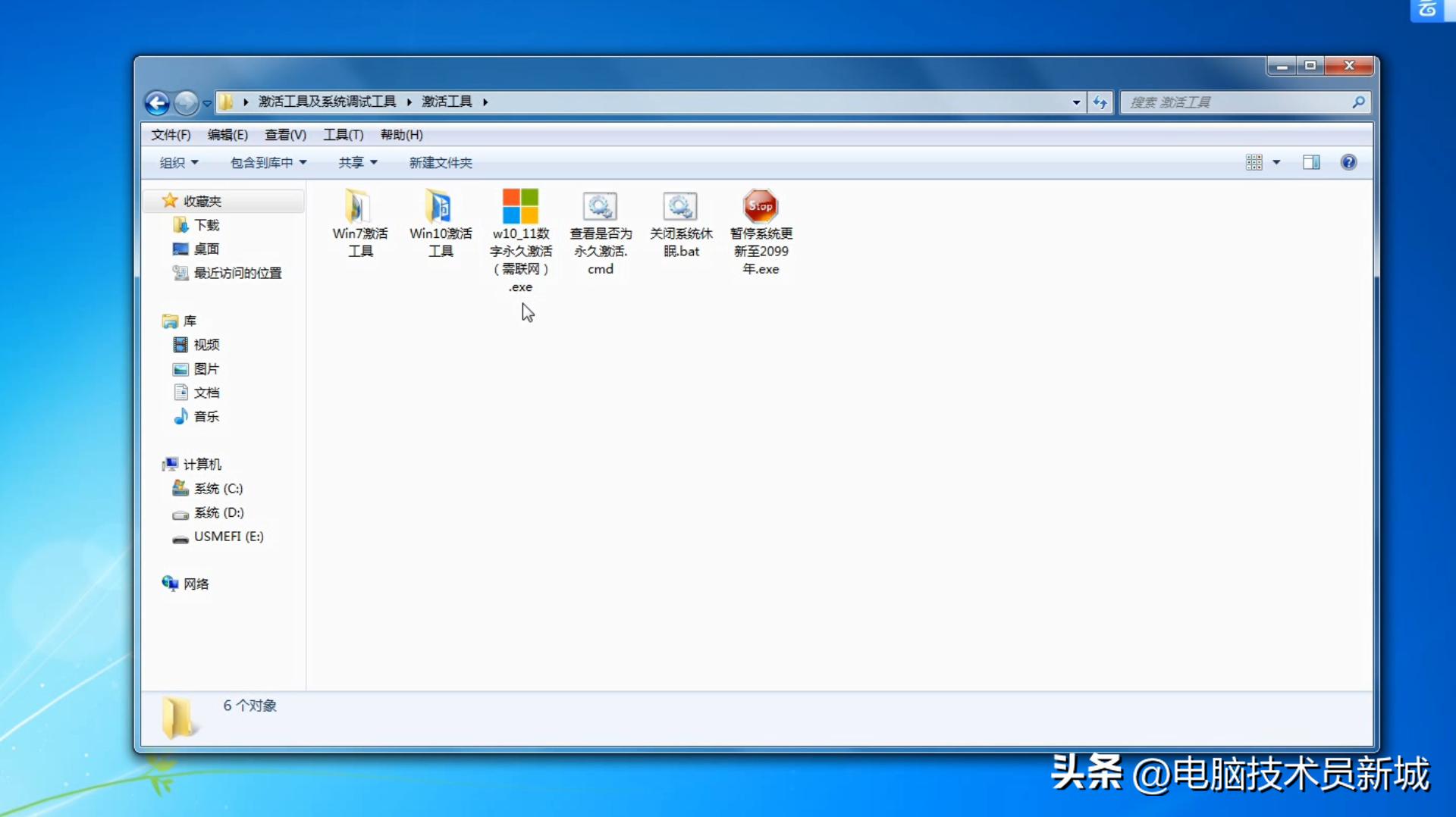Open the Win10激活工具 folder icon

pyautogui.click(x=439, y=205)
